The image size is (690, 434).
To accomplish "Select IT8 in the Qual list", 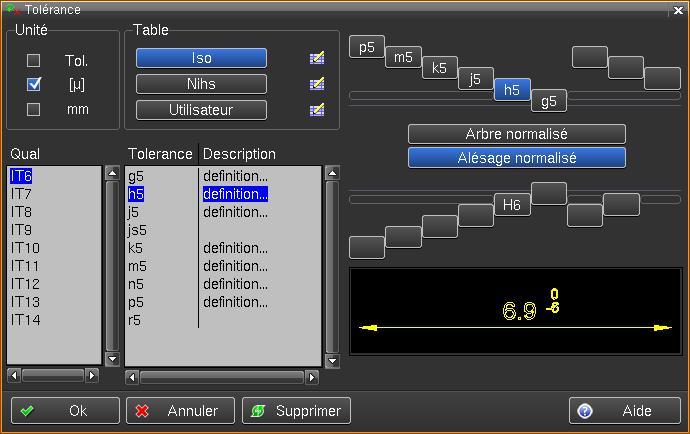I will 22,212.
